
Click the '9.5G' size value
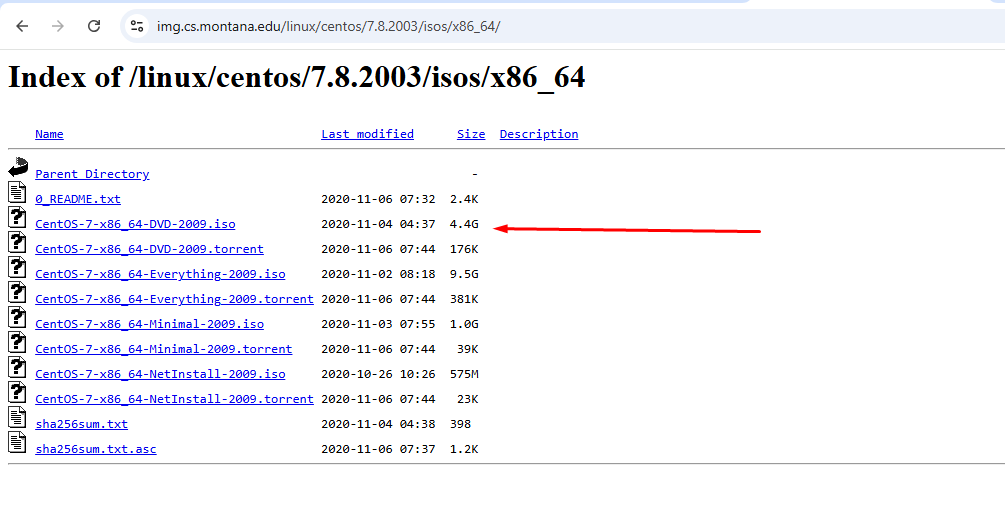[464, 274]
